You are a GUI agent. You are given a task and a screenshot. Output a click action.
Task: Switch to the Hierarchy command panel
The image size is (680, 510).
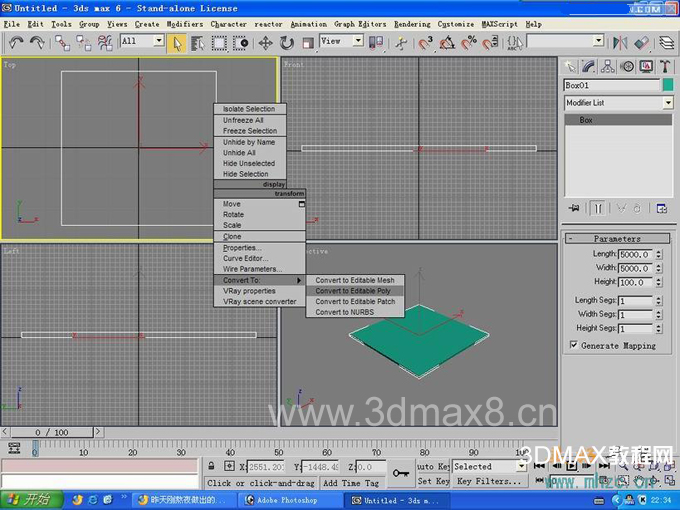608,66
